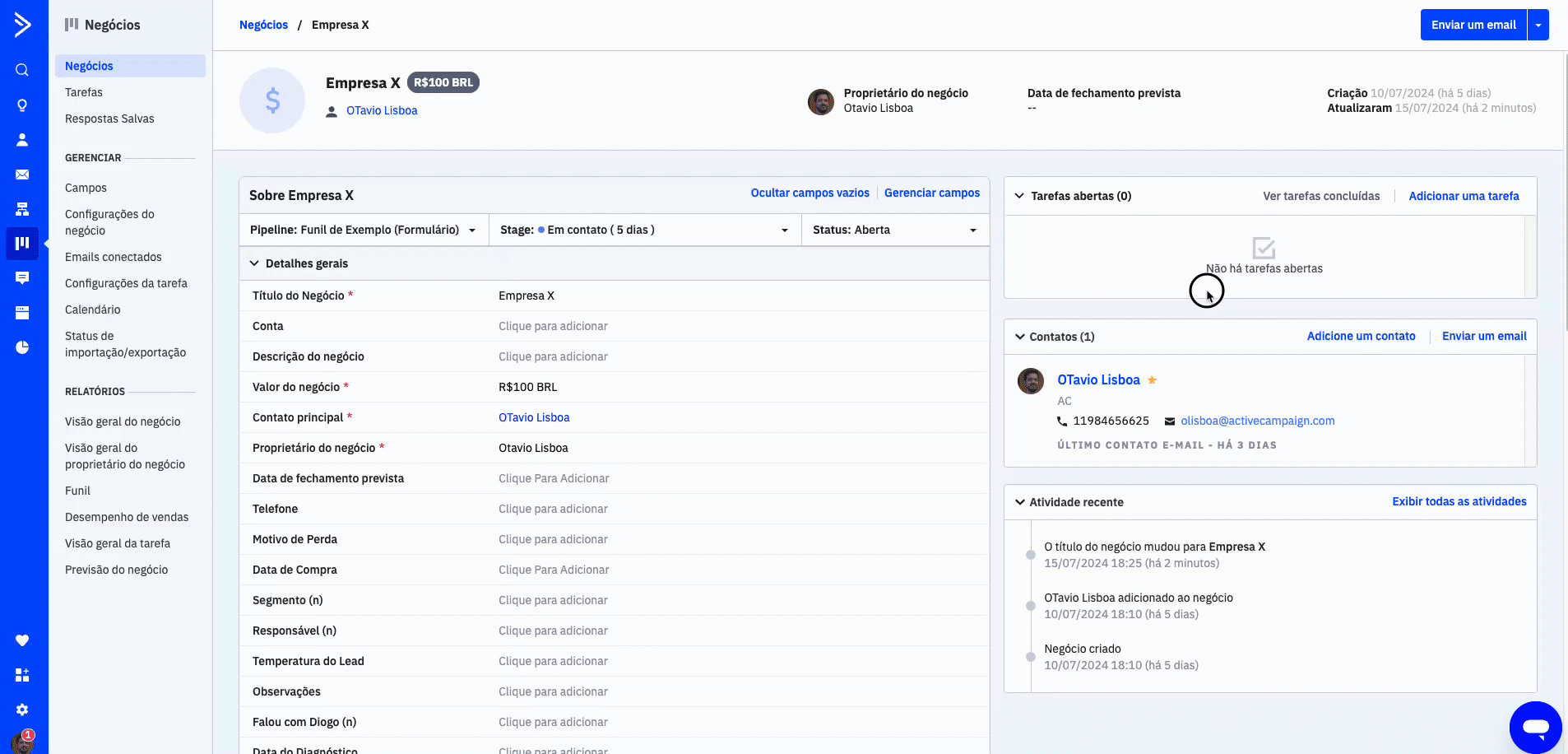This screenshot has height=754, width=1568.
Task: Collapse the Detalhes gerais section
Action: click(x=255, y=263)
